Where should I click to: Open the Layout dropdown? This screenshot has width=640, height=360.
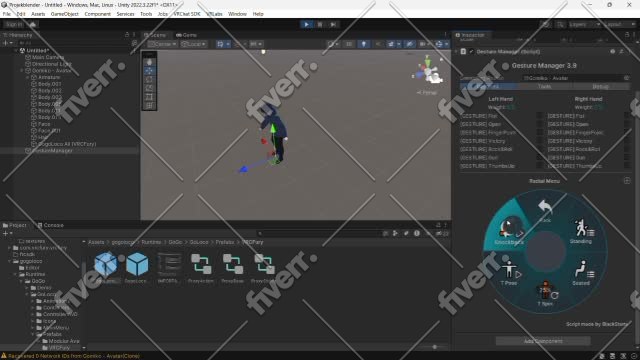[x=619, y=24]
